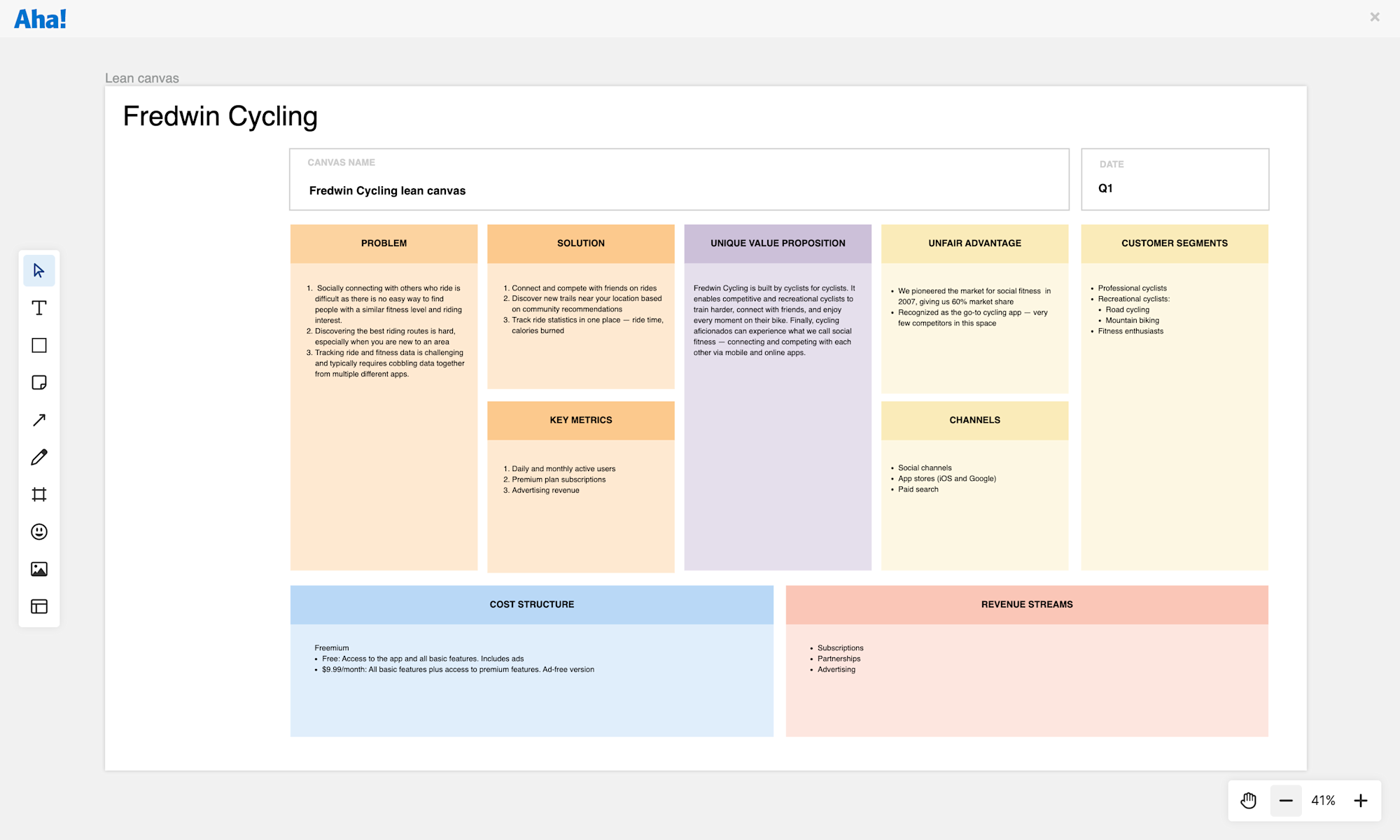This screenshot has height=840, width=1400.
Task: Pick the Sticky note tool
Action: coord(39,383)
